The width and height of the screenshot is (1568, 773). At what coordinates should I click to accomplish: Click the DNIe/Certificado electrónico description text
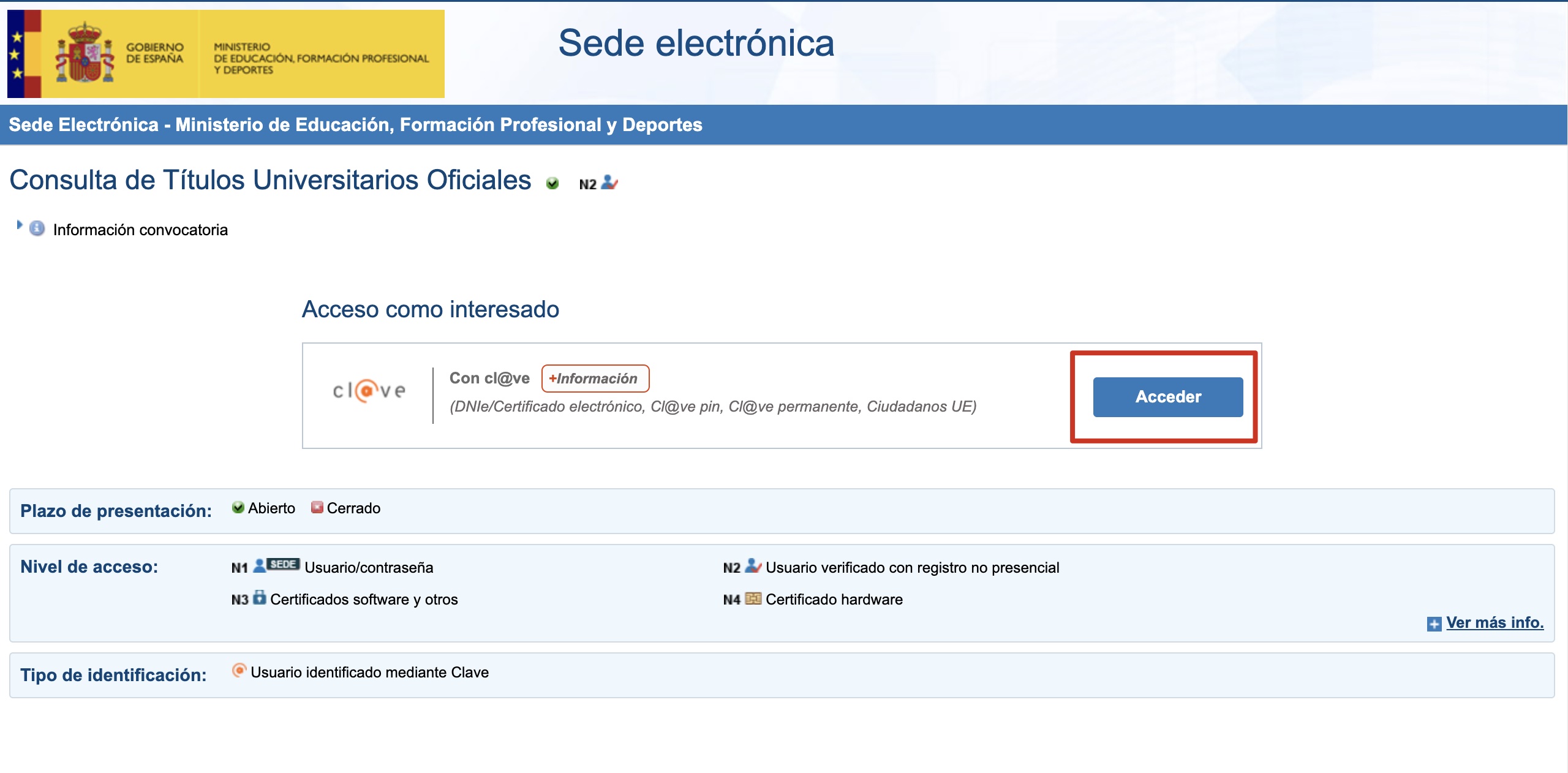(713, 407)
